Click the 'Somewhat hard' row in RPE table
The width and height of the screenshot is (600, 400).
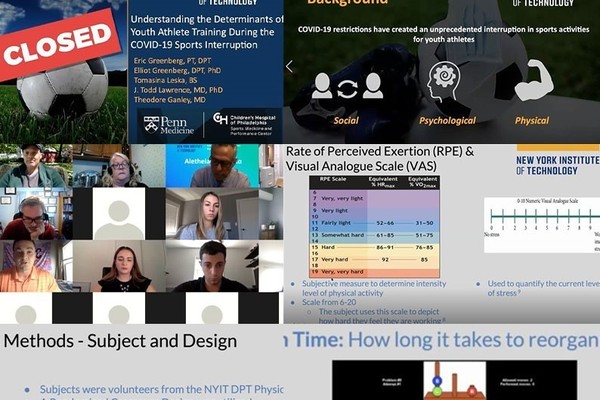click(374, 235)
